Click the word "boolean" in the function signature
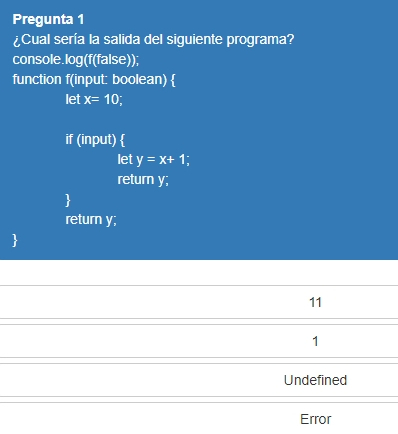 [x=139, y=79]
